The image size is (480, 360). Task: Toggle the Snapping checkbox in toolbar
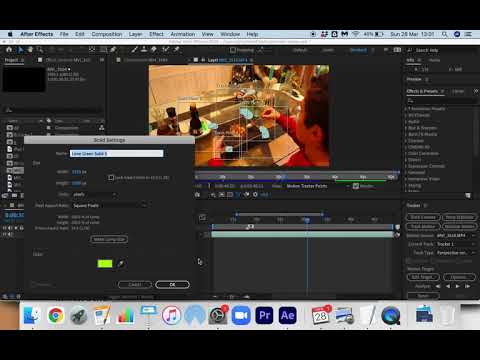[233, 50]
